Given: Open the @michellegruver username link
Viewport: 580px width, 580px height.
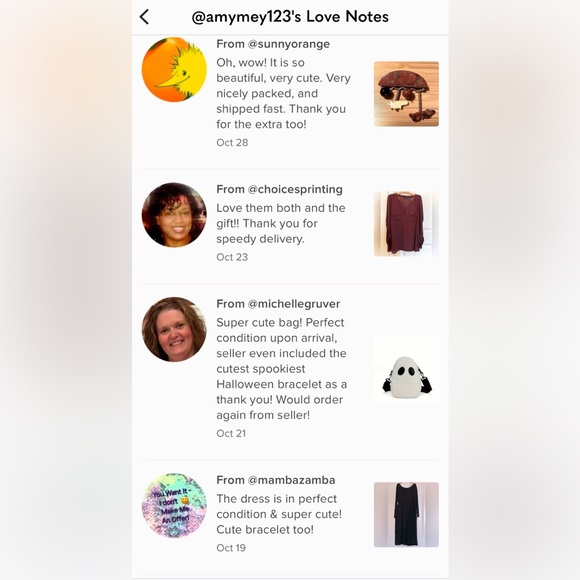Looking at the screenshot, I should point(294,304).
